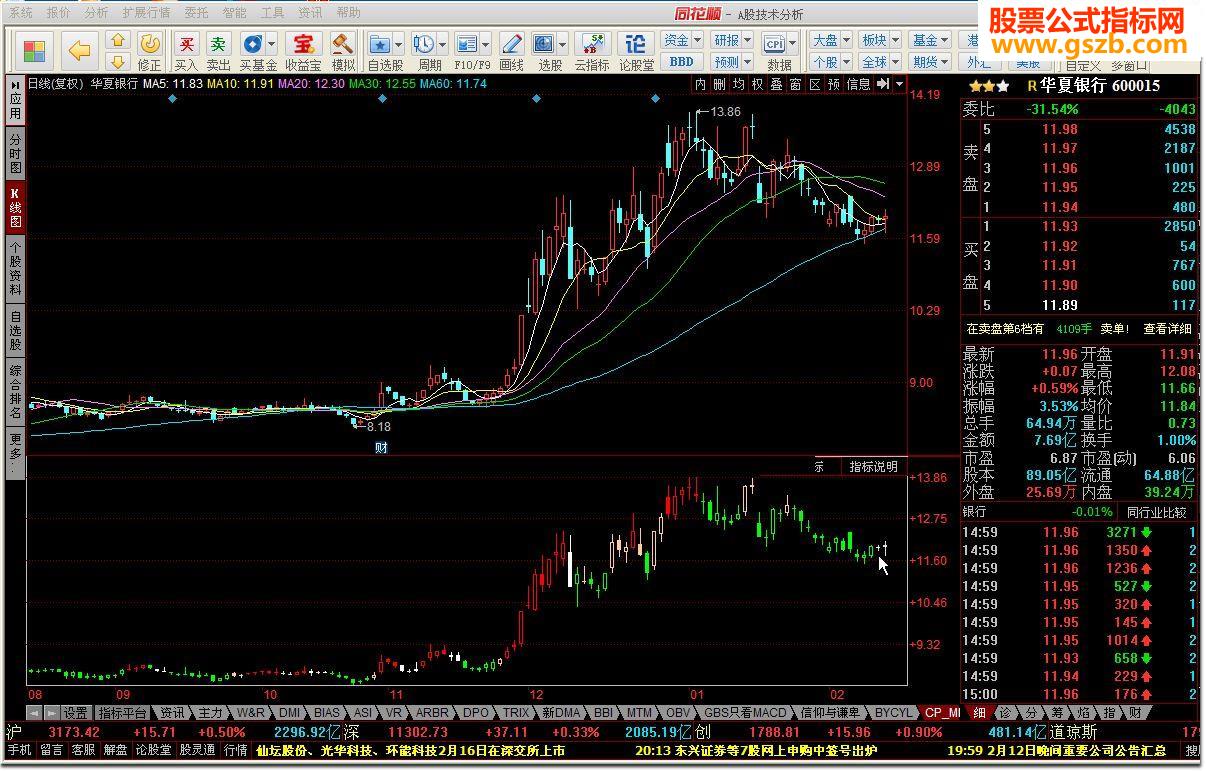This screenshot has height=771, width=1206.
Task: Toggle the 窗 window option
Action: (x=796, y=84)
